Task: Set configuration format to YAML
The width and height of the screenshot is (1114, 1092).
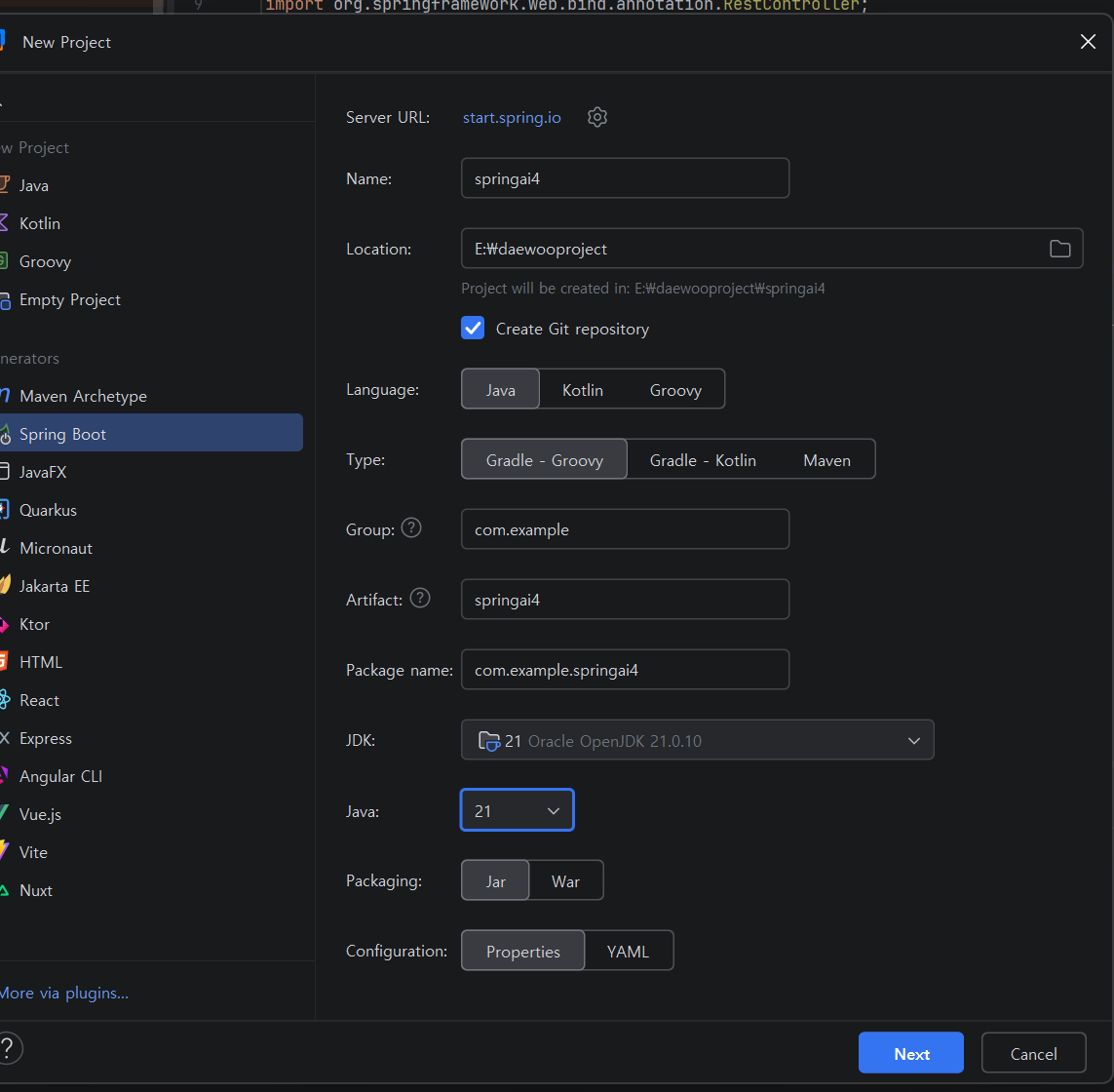Action: click(628, 952)
